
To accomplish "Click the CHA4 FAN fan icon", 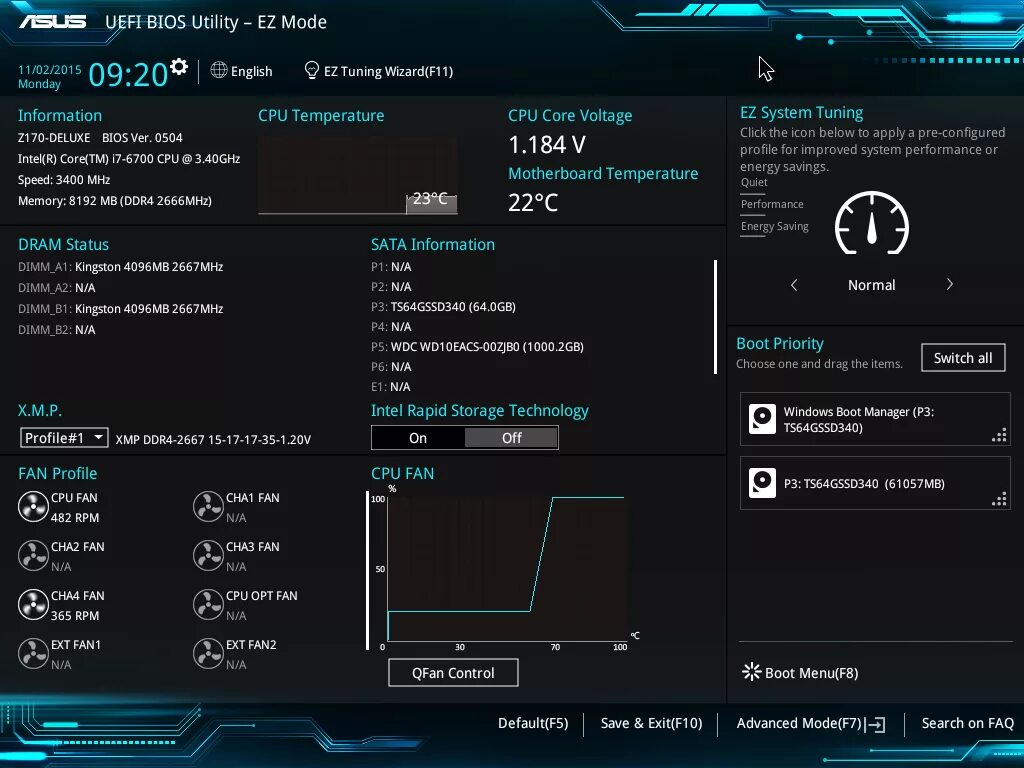I will pyautogui.click(x=33, y=605).
